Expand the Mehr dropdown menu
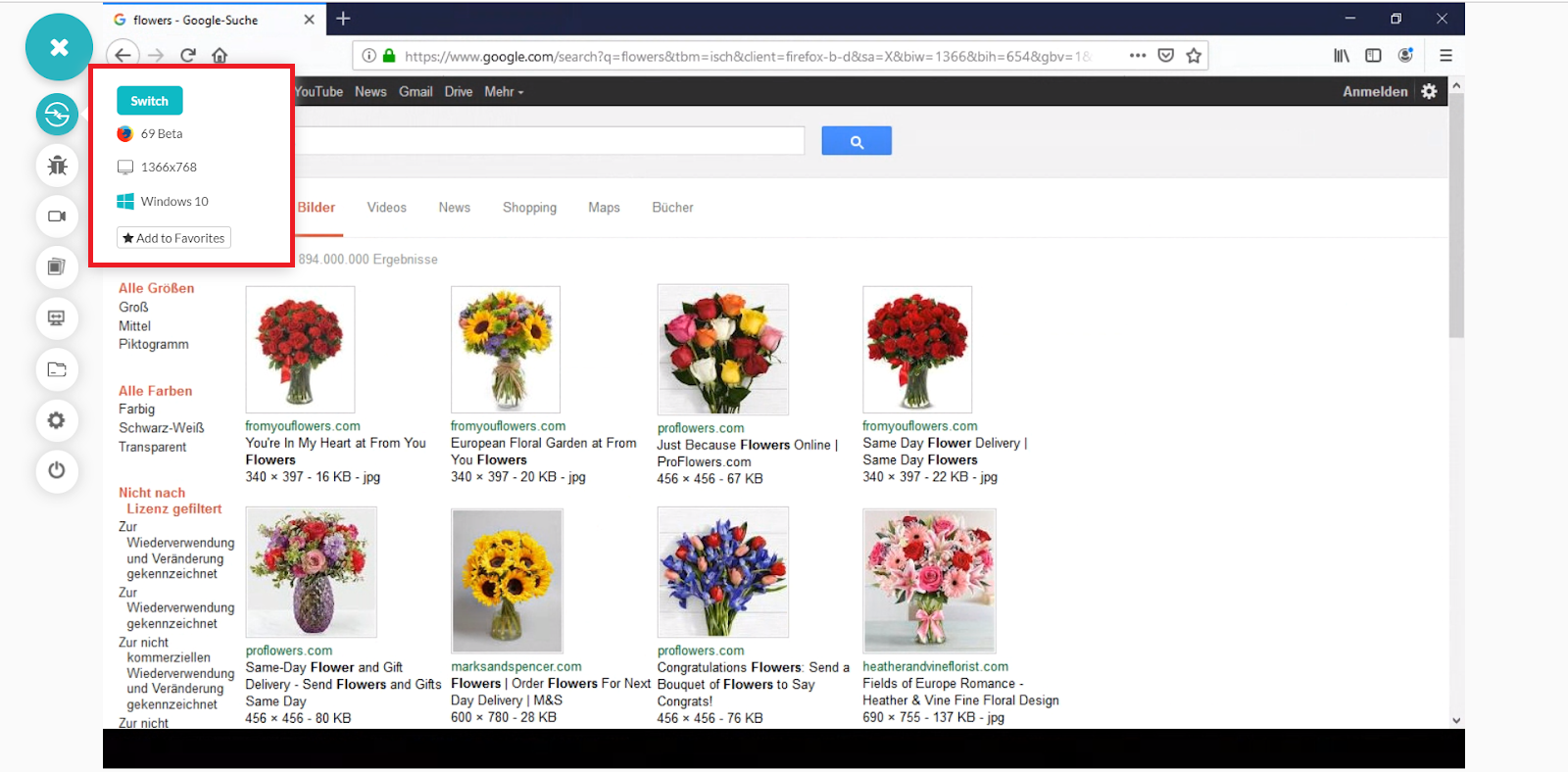This screenshot has width=1568, height=772. 504,92
